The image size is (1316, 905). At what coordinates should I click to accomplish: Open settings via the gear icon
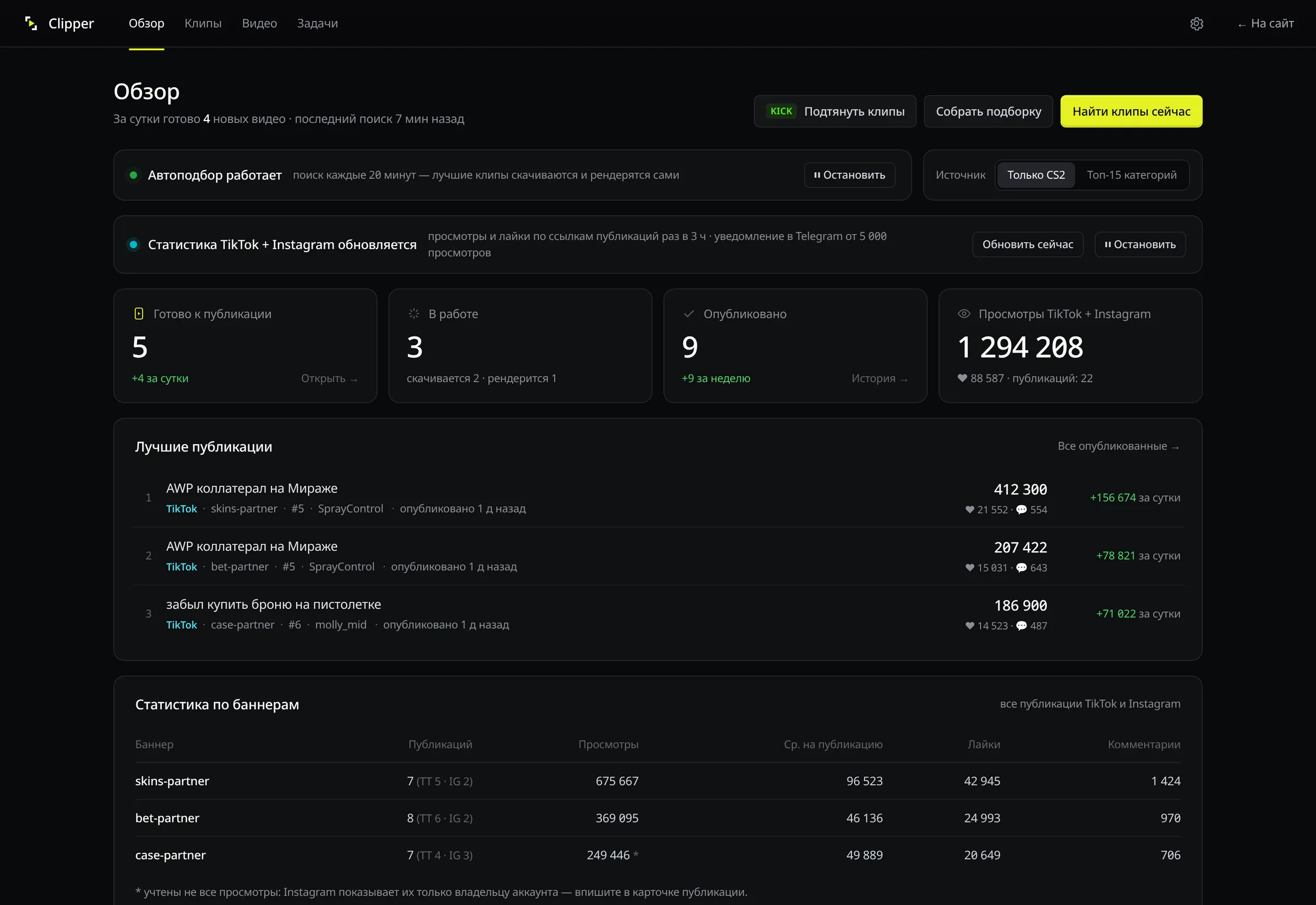click(x=1196, y=23)
